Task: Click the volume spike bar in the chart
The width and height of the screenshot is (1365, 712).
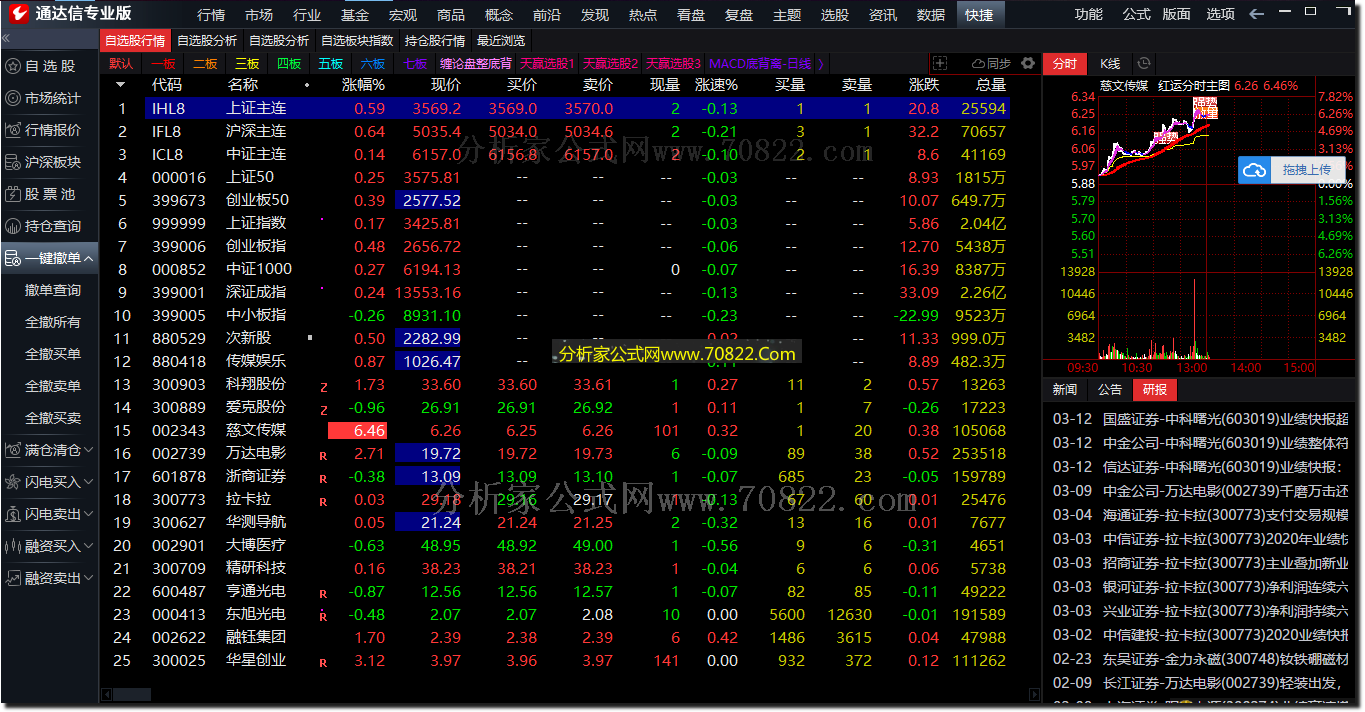Action: [x=1195, y=318]
